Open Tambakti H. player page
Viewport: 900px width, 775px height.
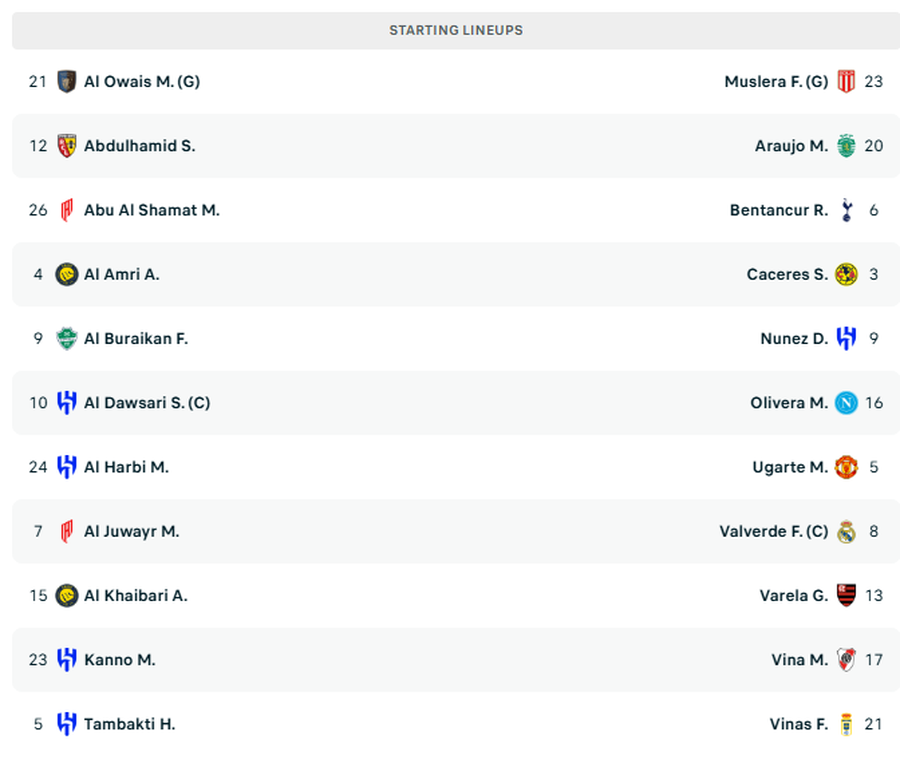[x=130, y=724]
